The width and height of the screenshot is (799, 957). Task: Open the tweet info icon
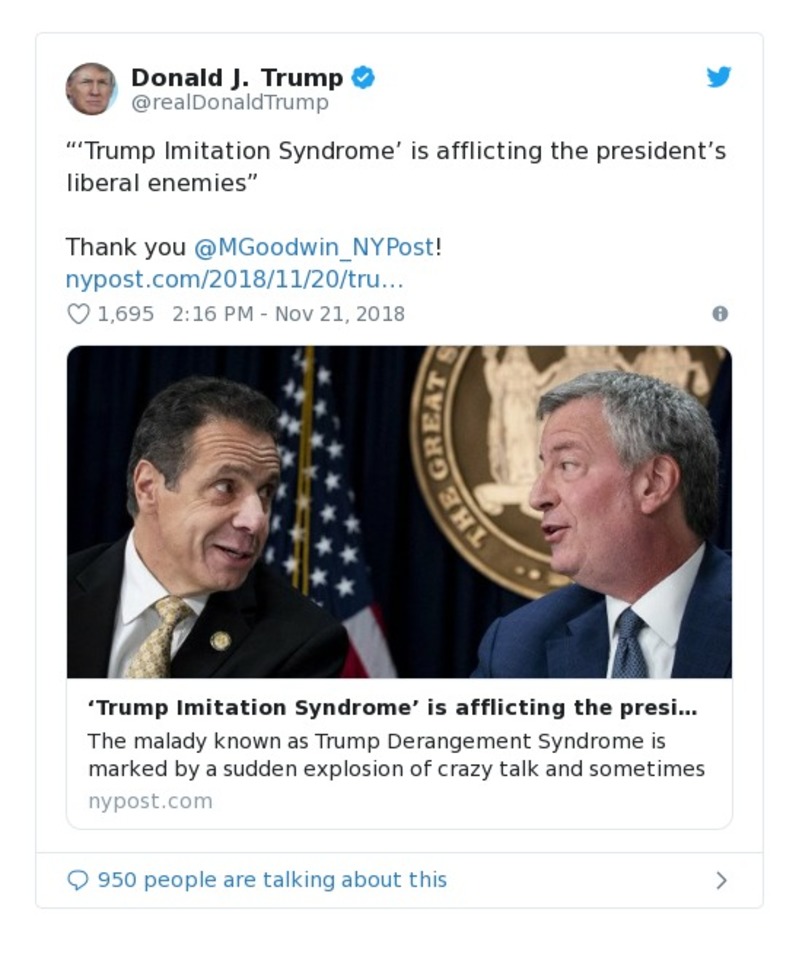[x=722, y=313]
